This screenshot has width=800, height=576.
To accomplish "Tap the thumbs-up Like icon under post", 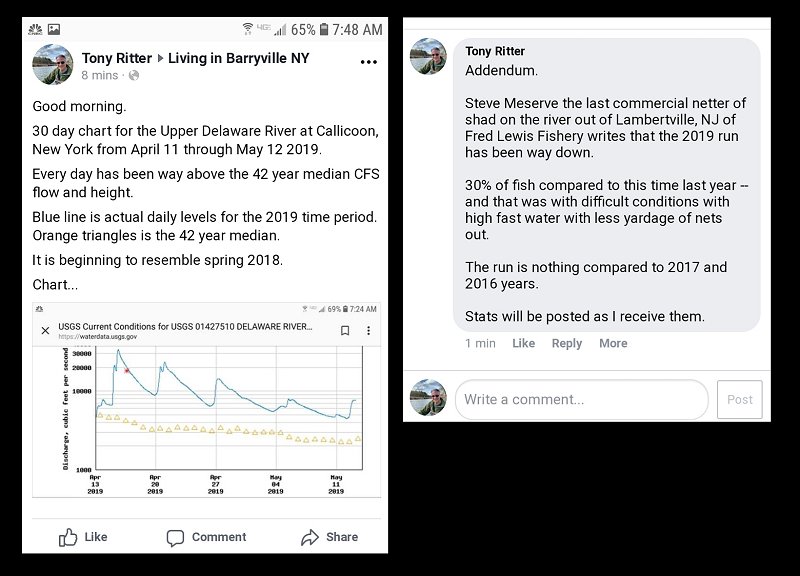I will point(68,537).
